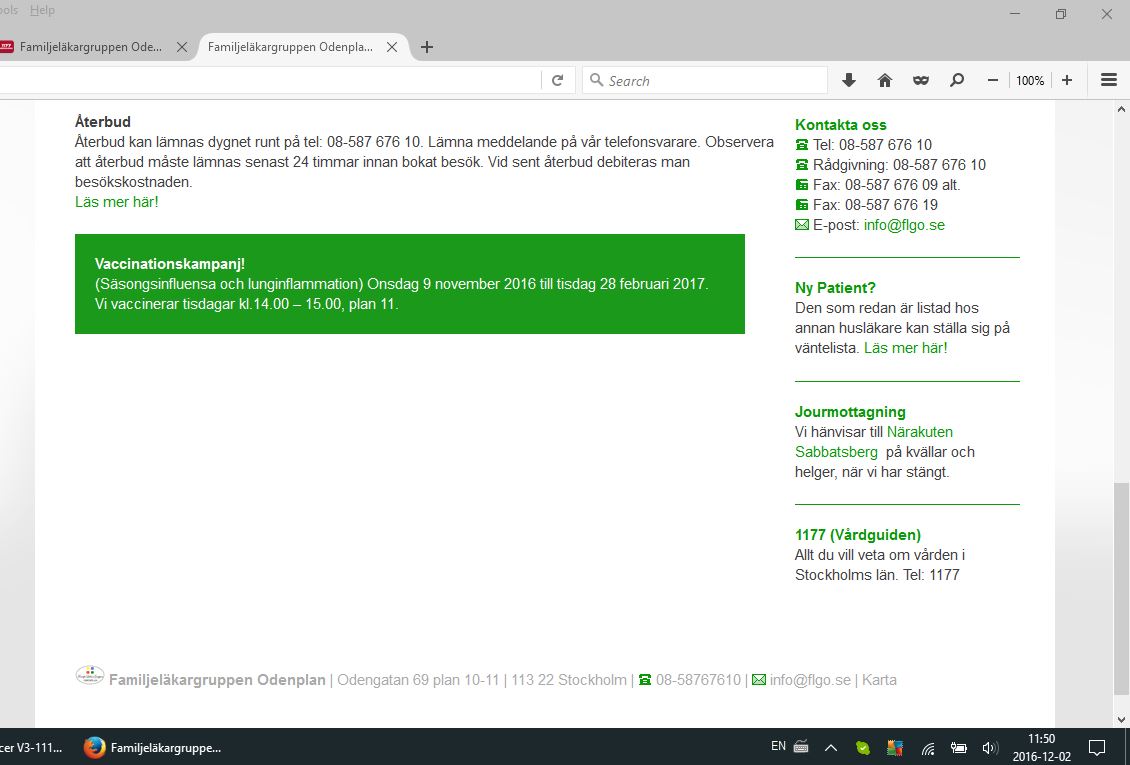
Task: Click the Rådgivning: 08-587 676 10 text
Action: click(899, 164)
